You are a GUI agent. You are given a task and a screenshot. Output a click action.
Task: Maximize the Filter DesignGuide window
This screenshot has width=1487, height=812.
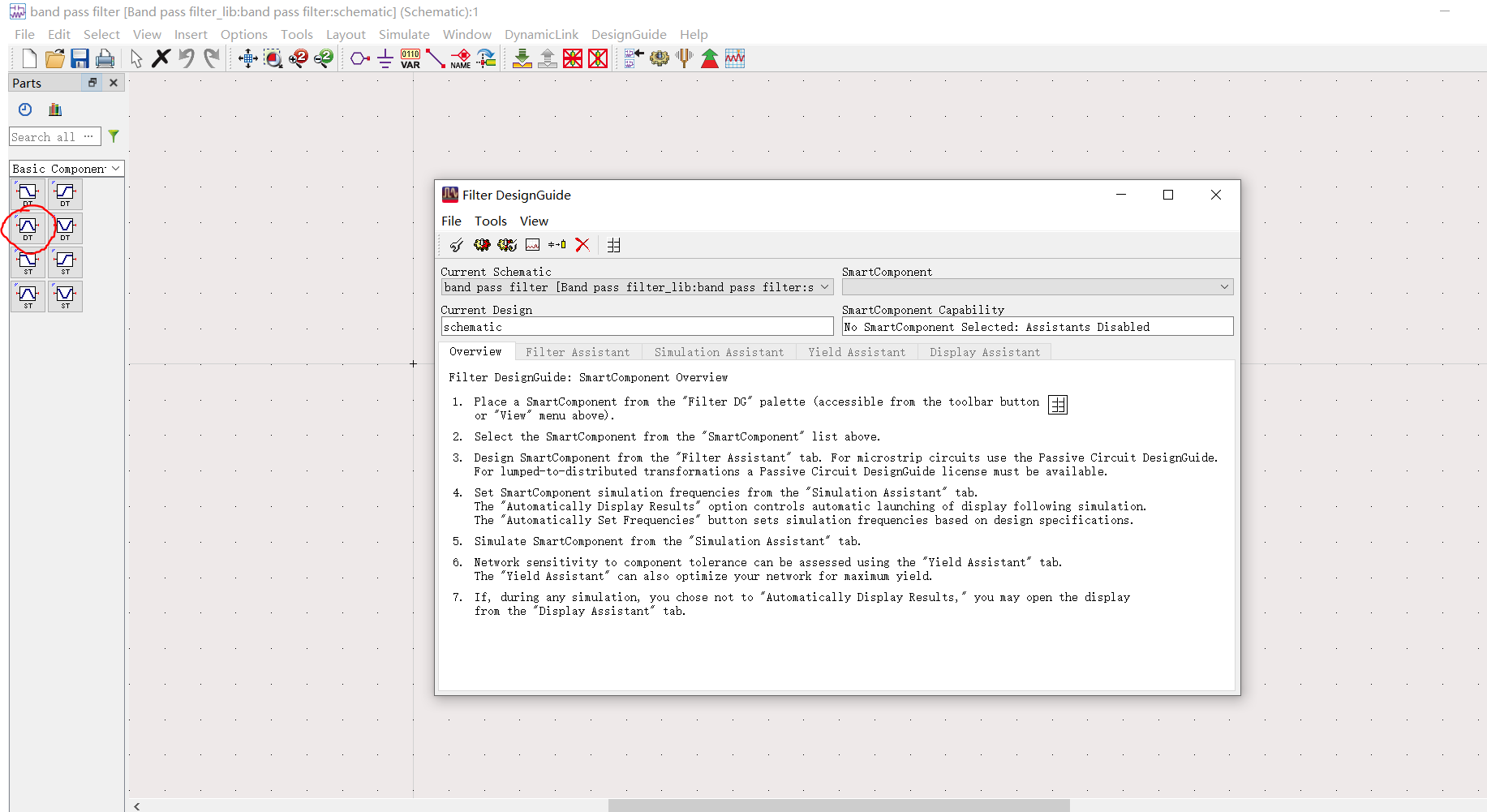(1168, 195)
